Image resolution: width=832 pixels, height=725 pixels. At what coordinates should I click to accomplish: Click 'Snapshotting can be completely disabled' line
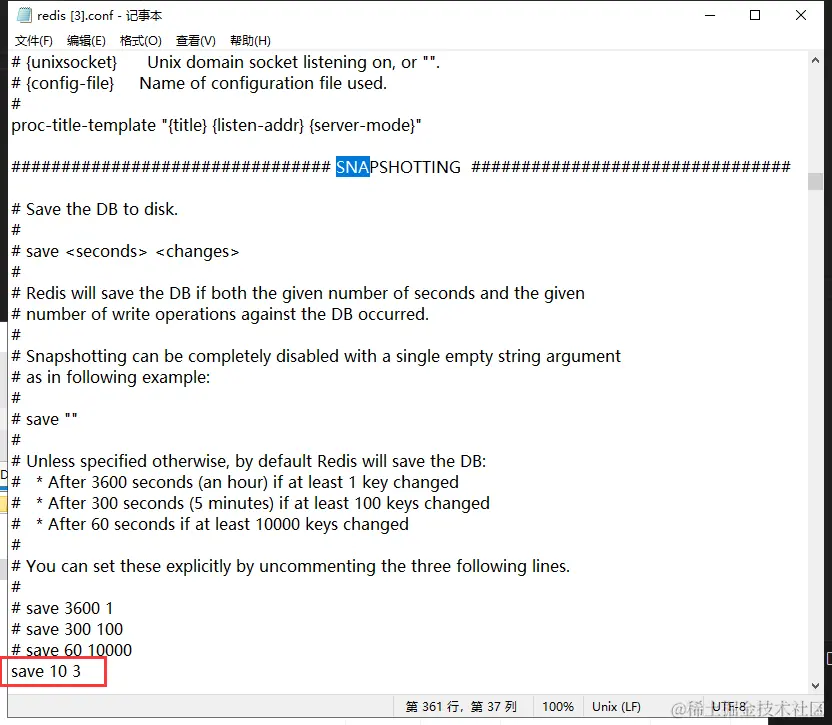pos(316,356)
